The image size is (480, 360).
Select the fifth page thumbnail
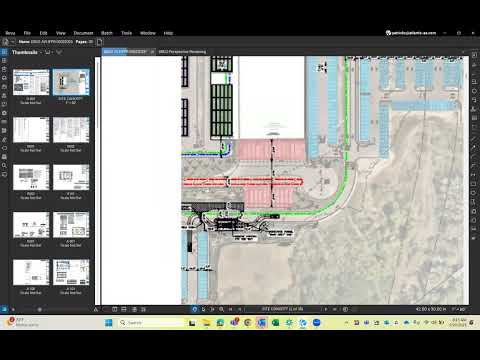tap(31, 177)
